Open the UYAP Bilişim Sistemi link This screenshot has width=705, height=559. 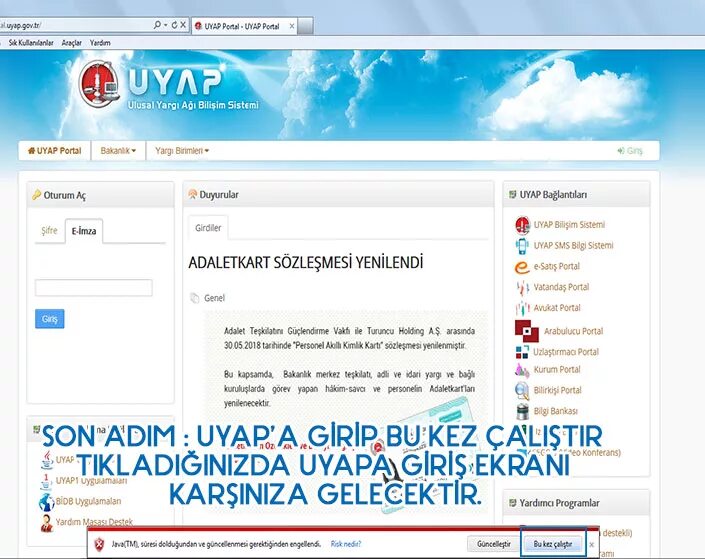569,224
